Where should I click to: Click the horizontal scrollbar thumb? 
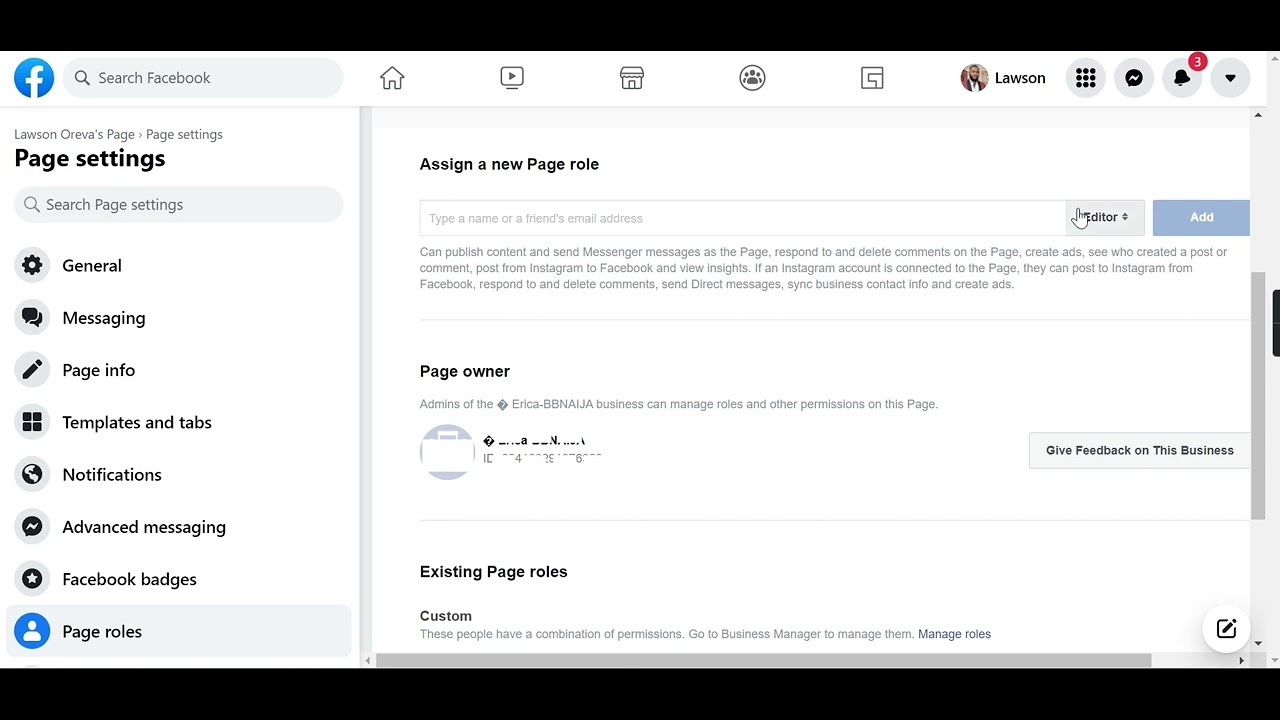click(764, 660)
